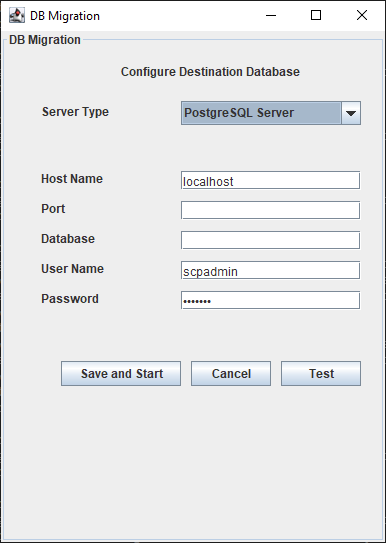Click the DB Migration panel border title
386x543 pixels.
(x=45, y=40)
